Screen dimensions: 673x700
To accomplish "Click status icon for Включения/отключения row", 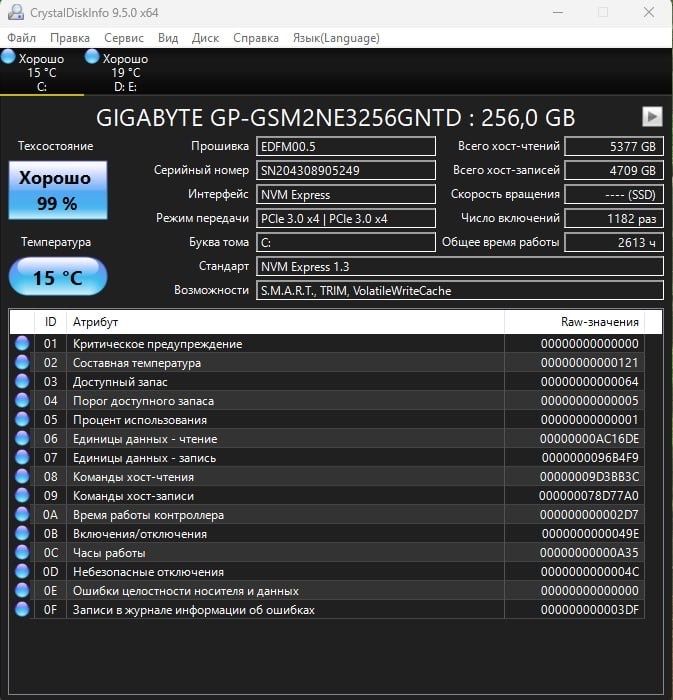I will click(22, 533).
